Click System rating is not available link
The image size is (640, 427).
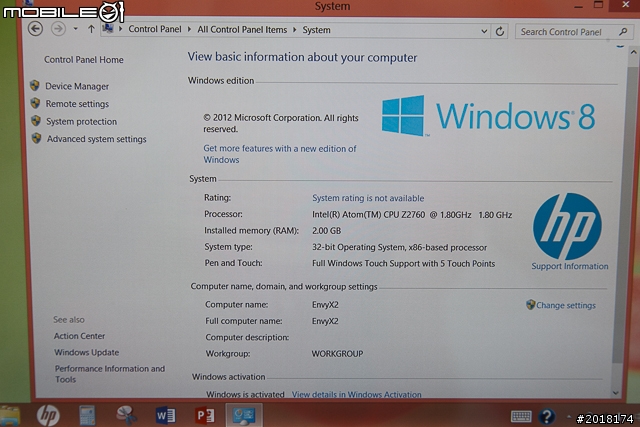coord(368,198)
